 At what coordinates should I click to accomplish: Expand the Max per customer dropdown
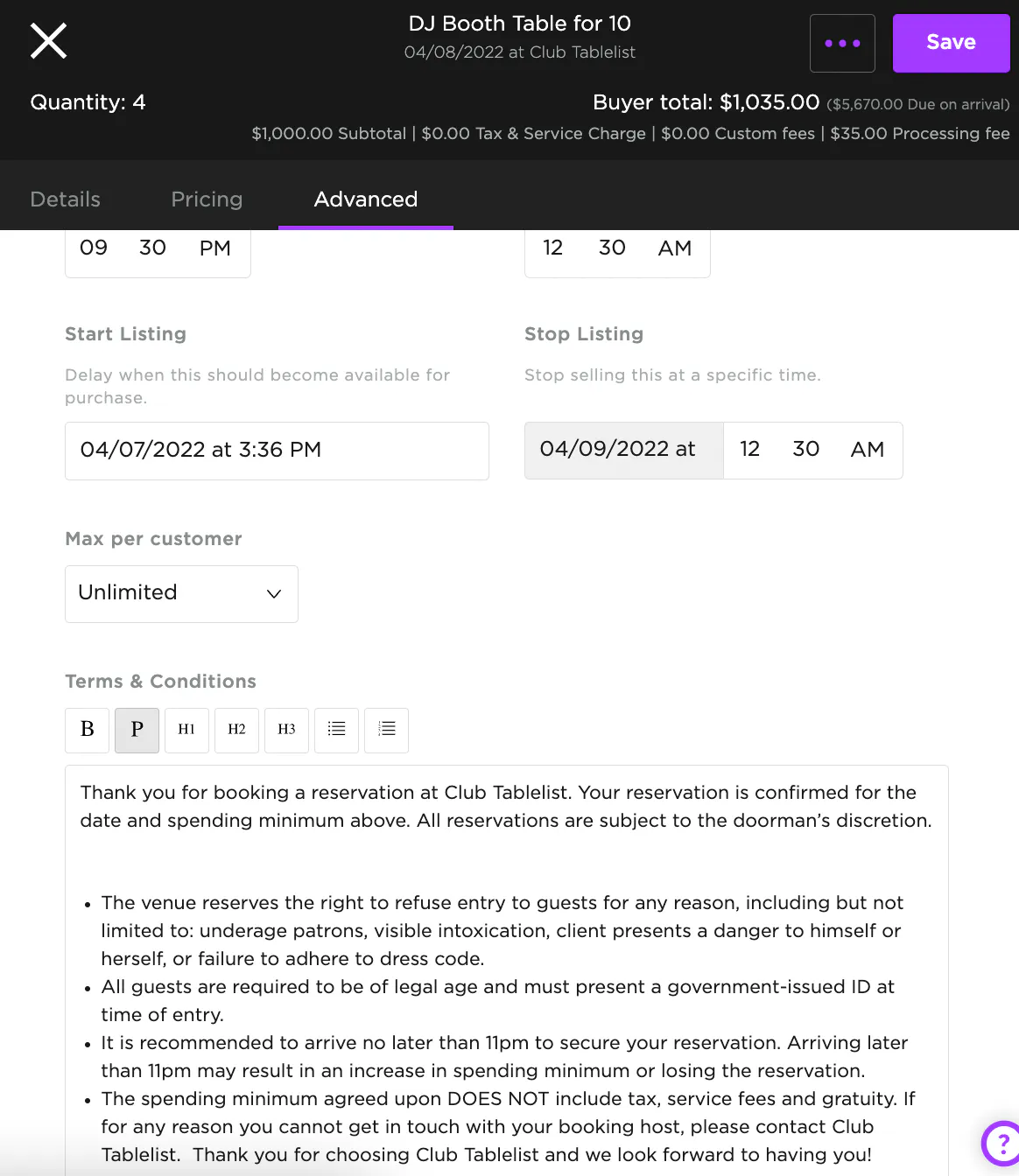pos(181,593)
